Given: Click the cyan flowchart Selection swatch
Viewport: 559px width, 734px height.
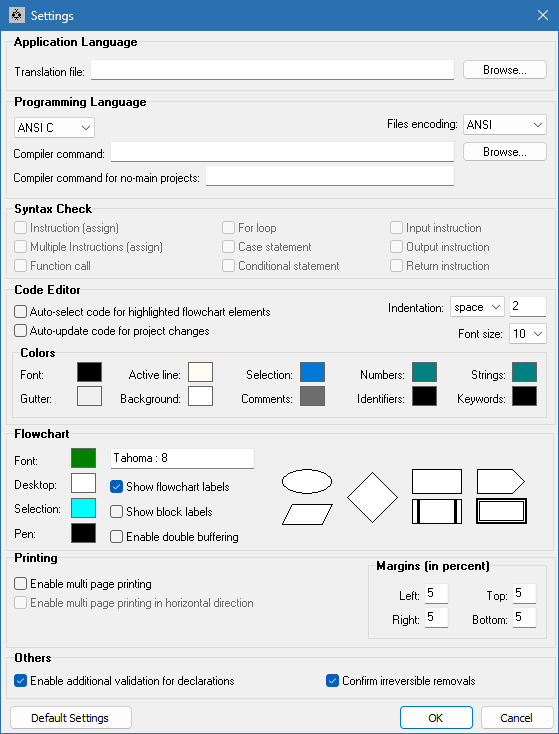Looking at the screenshot, I should 83,508.
